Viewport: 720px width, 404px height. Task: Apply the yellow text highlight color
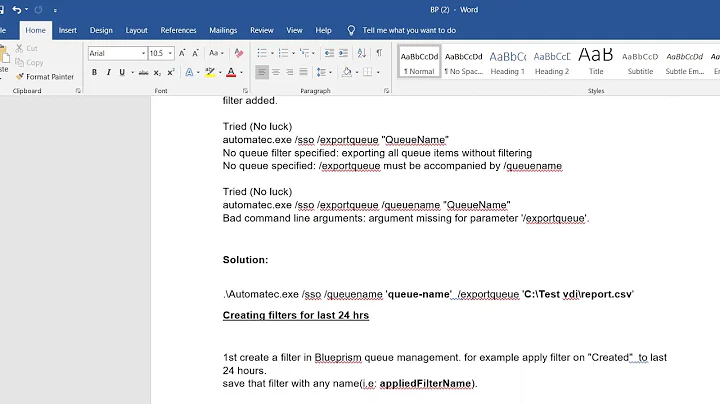click(x=210, y=72)
